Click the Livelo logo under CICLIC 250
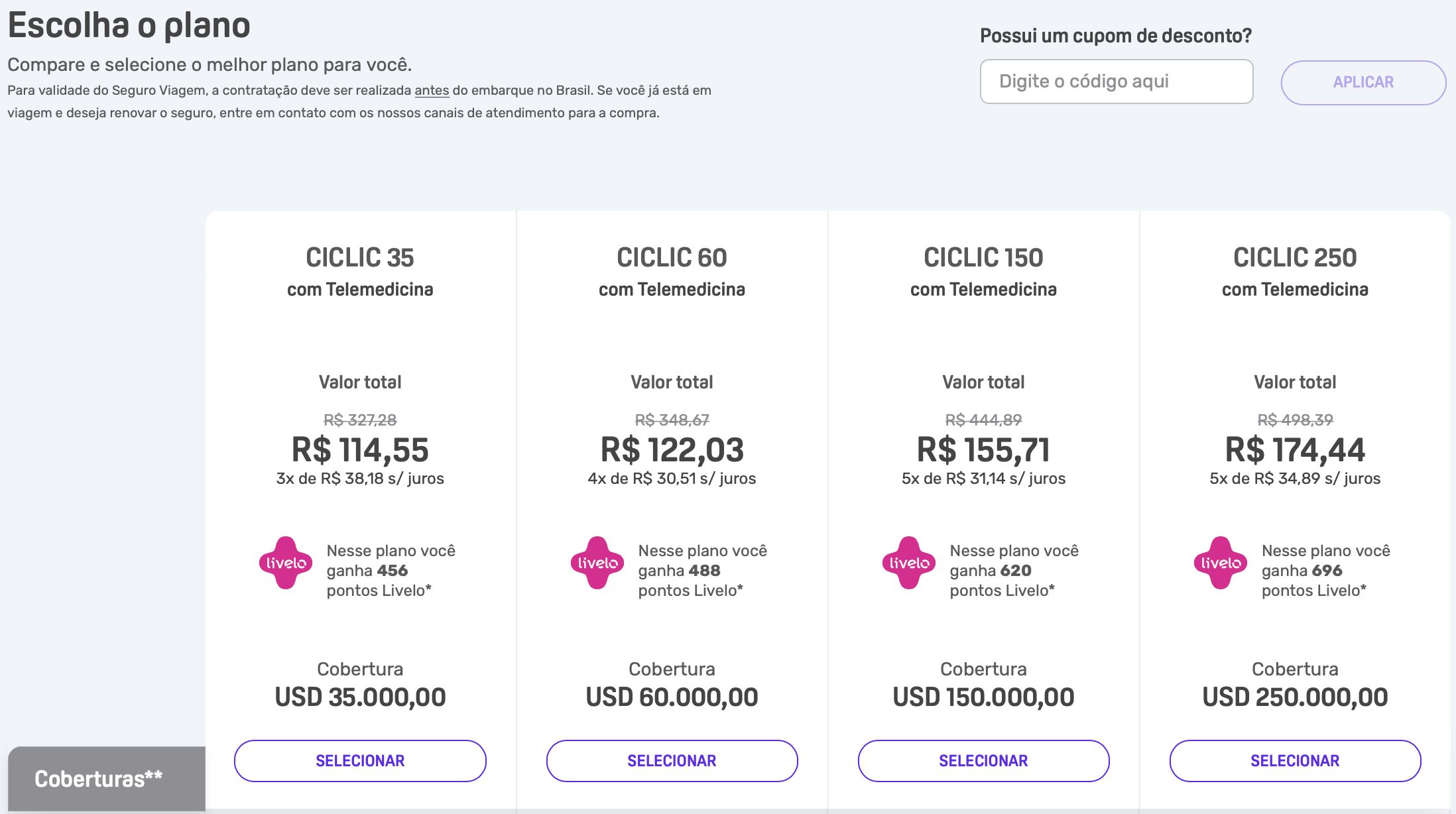1456x814 pixels. tap(1220, 563)
